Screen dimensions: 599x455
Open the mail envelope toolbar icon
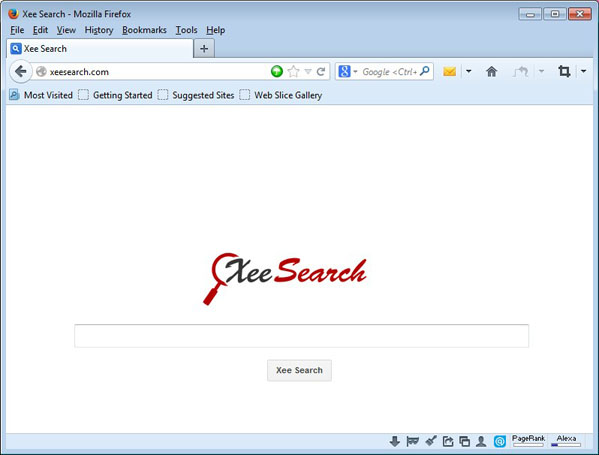(449, 71)
